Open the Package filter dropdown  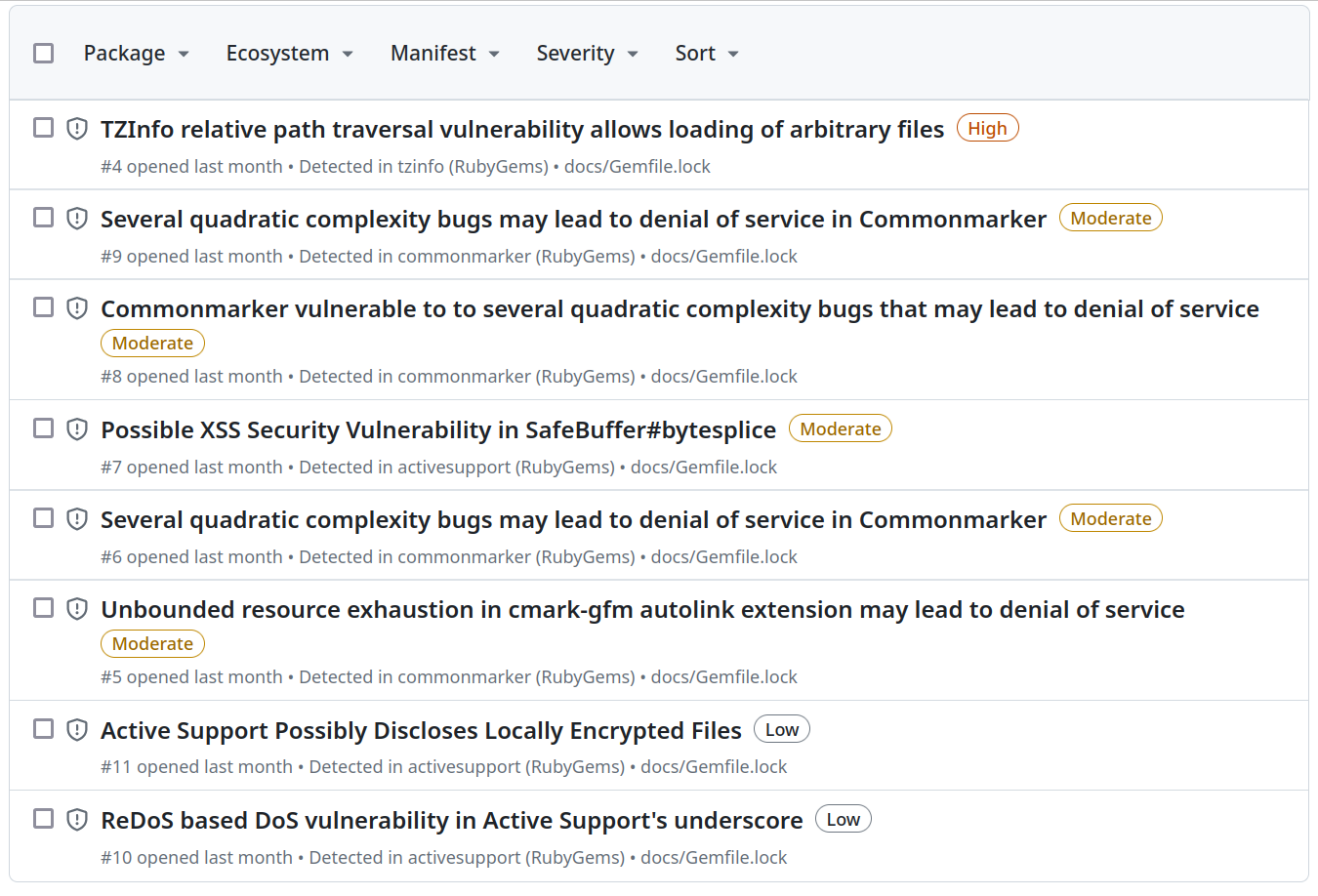pyautogui.click(x=136, y=54)
